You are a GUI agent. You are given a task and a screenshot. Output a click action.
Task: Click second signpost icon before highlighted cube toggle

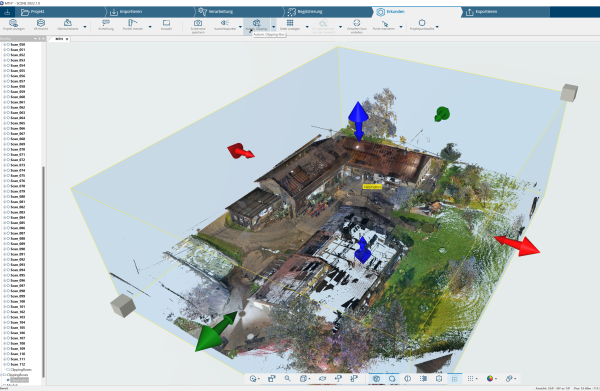tap(354, 378)
